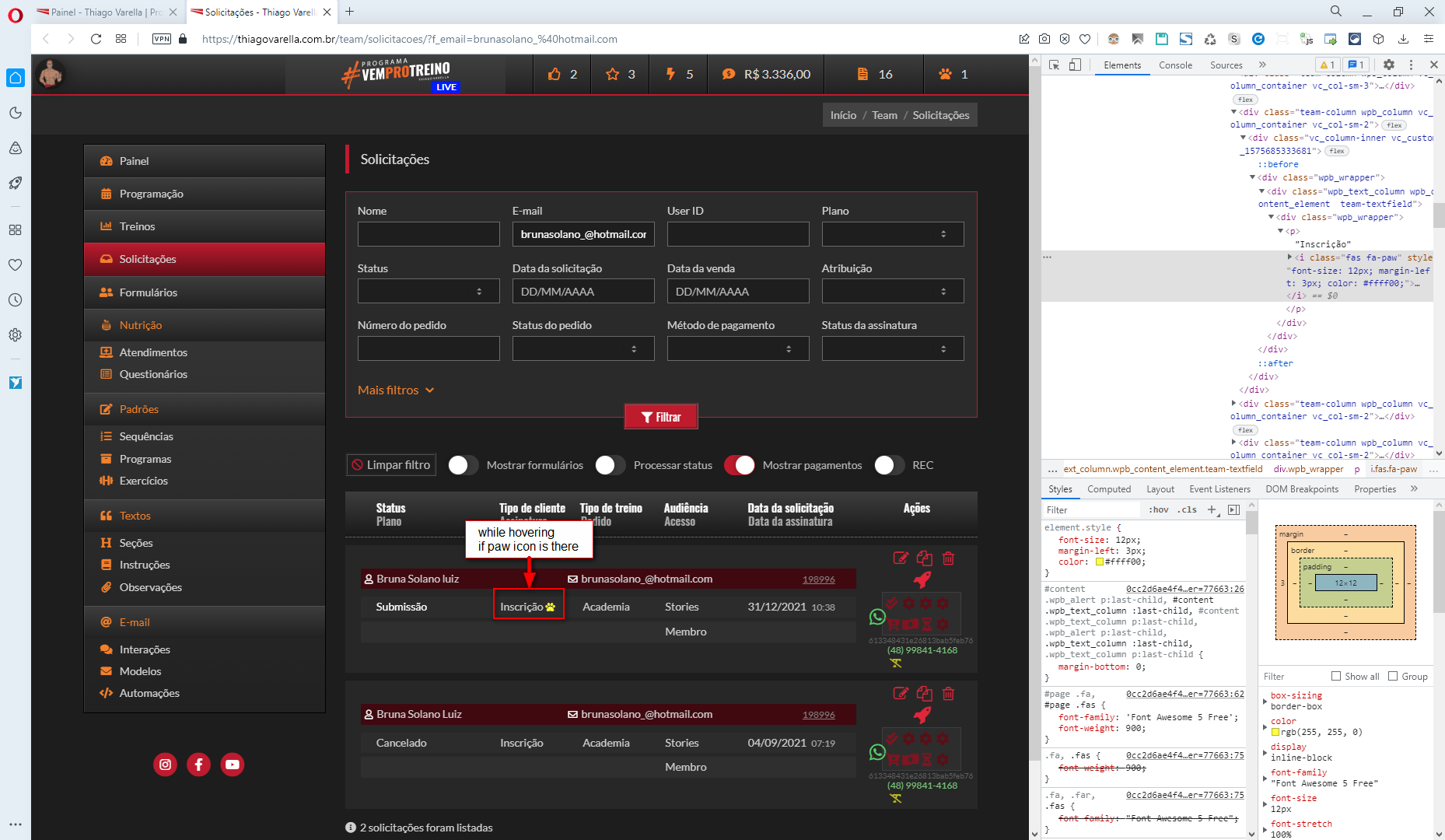Open the Atribuição dropdown
This screenshot has width=1445, height=840.
893,291
